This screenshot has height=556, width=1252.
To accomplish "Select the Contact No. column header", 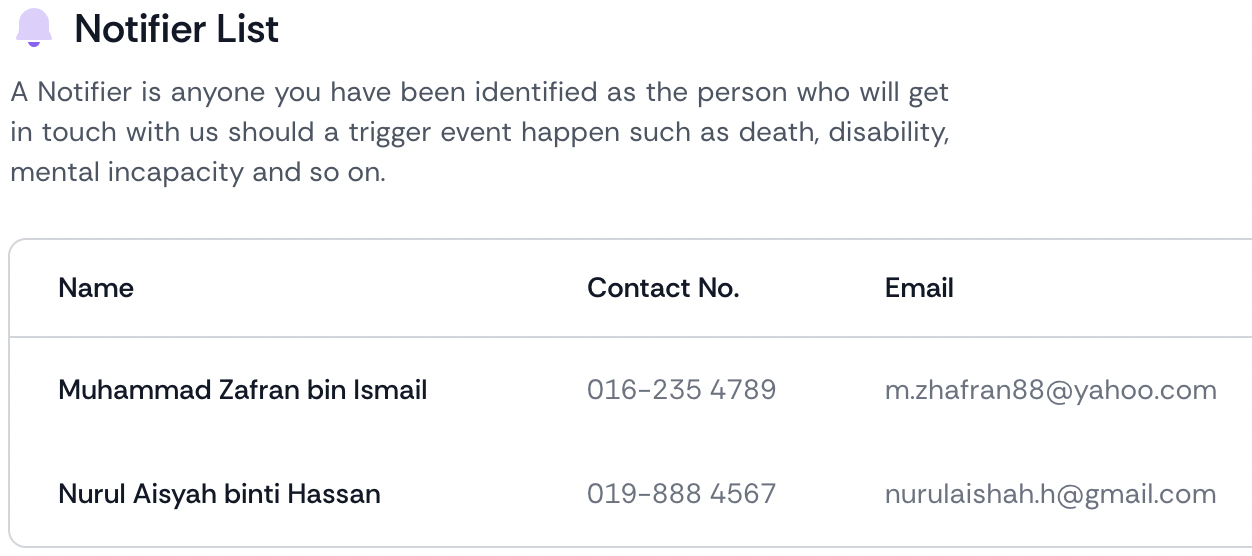I will pyautogui.click(x=663, y=288).
